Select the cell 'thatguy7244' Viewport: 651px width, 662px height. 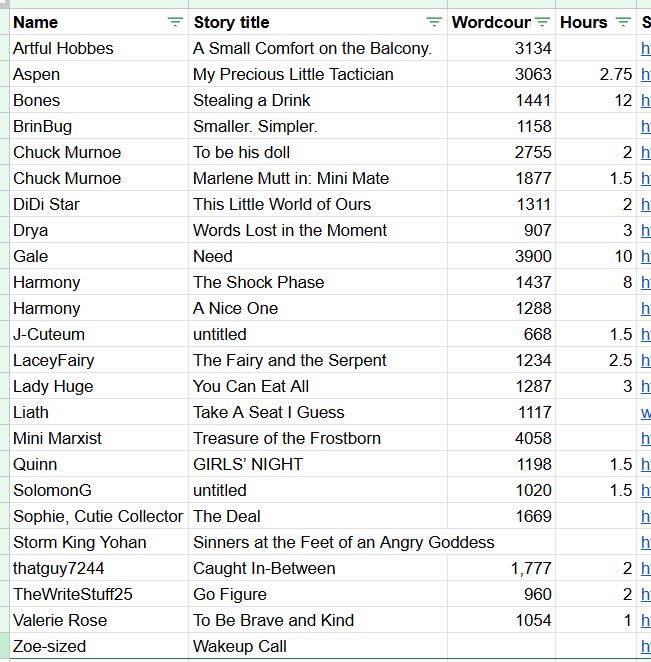[99, 568]
